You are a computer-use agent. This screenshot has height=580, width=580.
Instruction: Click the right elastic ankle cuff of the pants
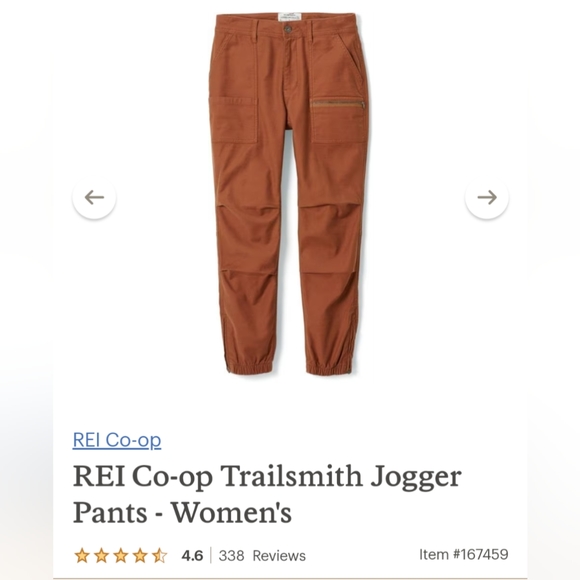click(x=331, y=367)
